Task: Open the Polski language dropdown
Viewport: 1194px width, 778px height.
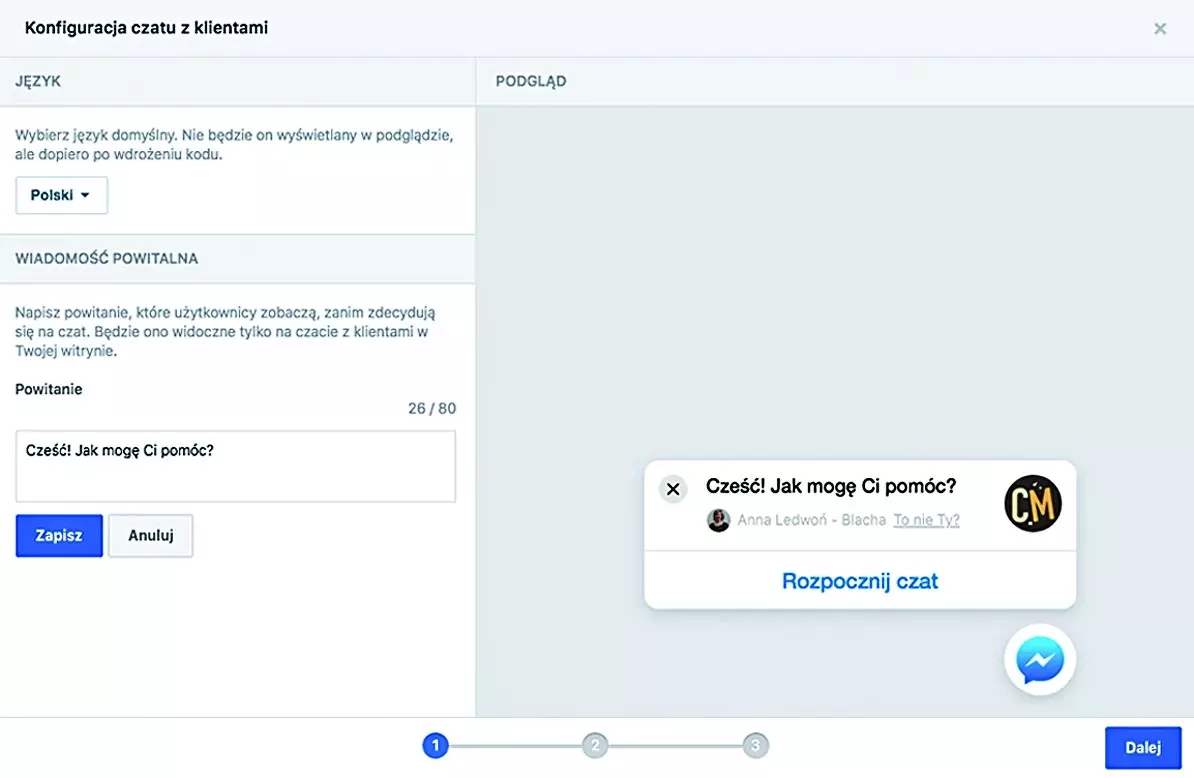Action: [x=61, y=196]
